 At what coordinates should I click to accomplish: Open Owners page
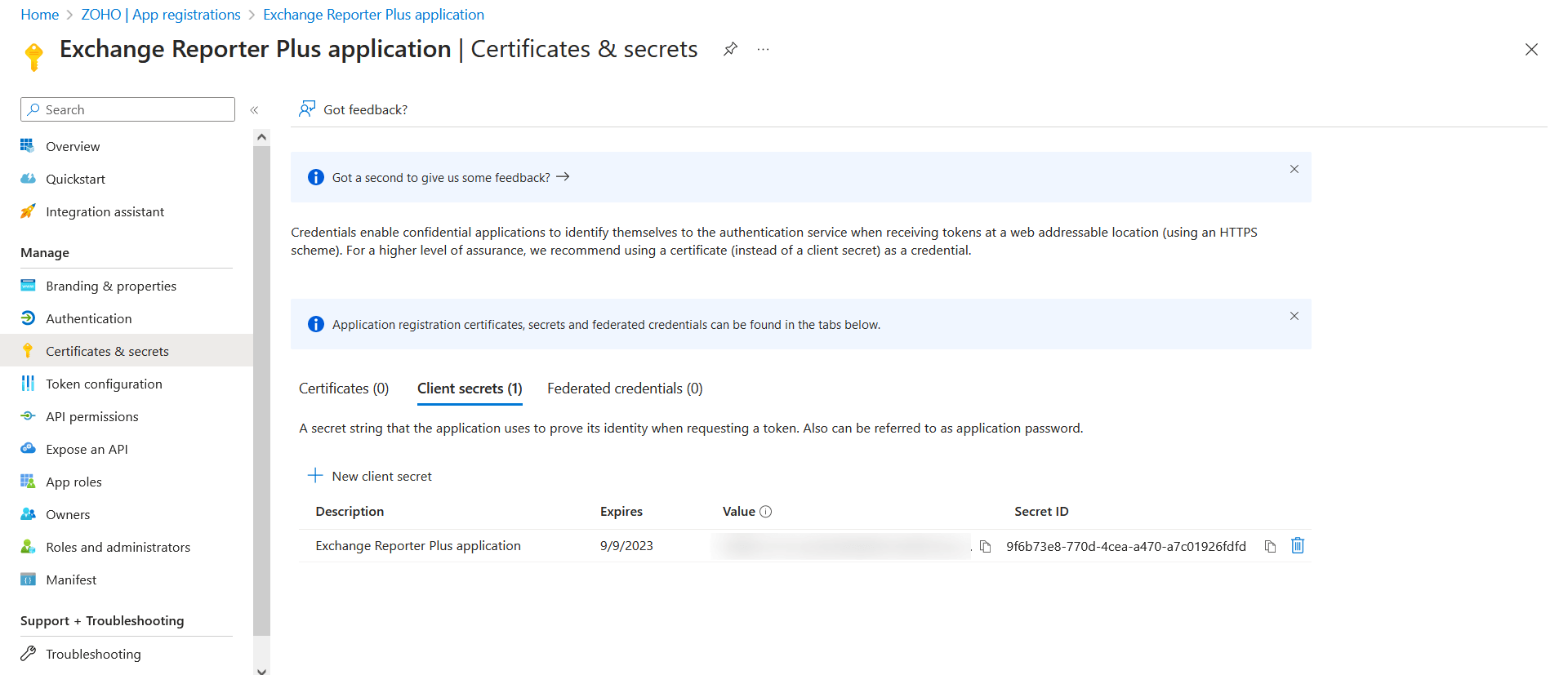coord(68,514)
